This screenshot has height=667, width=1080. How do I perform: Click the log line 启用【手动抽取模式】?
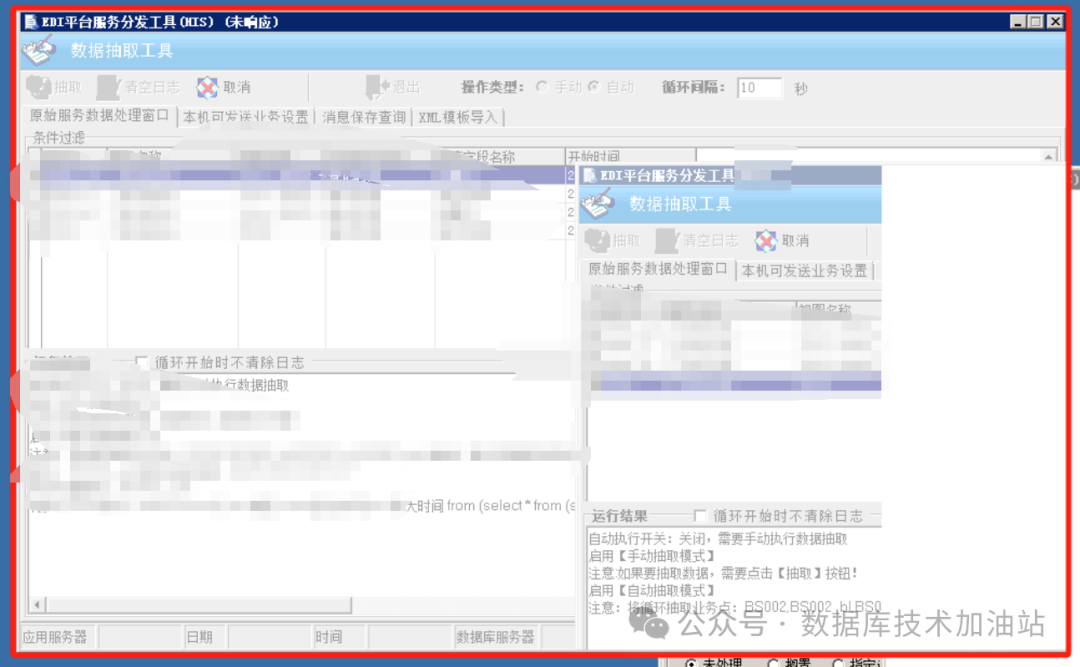[x=652, y=556]
